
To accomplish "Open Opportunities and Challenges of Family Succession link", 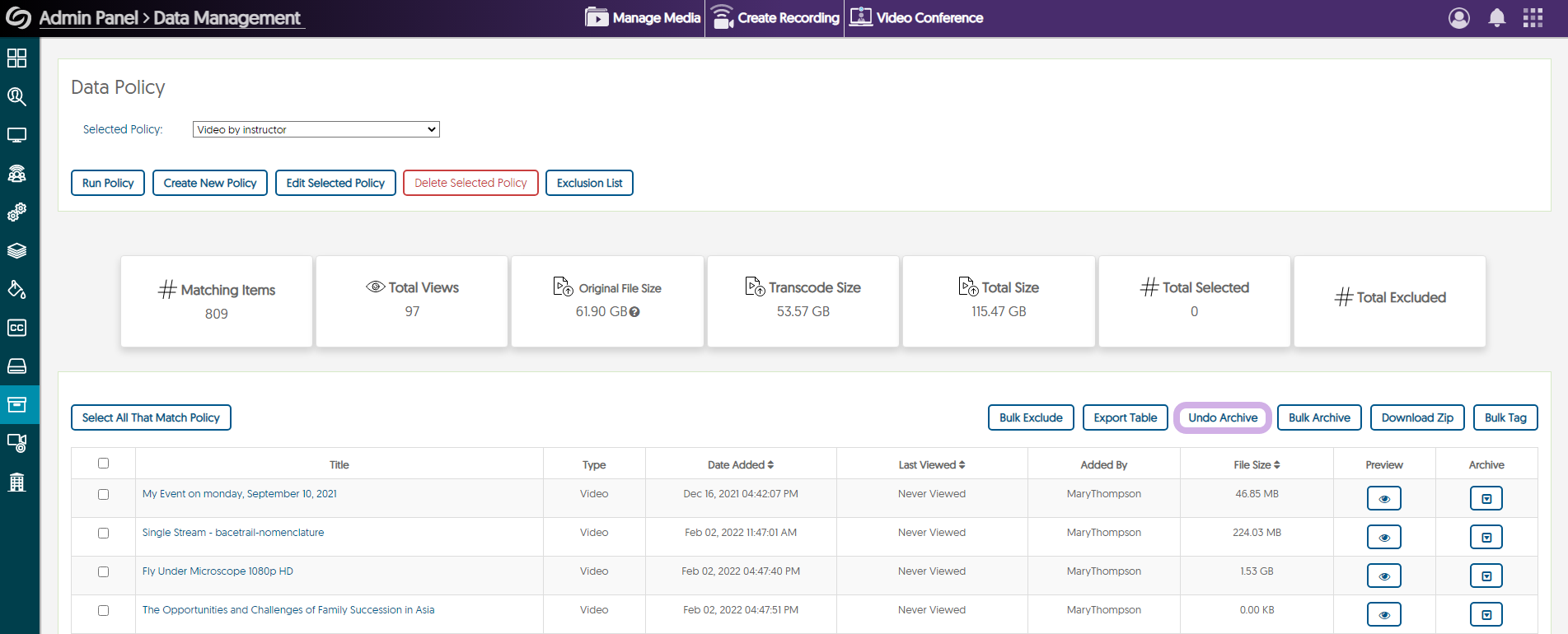I will click(288, 610).
